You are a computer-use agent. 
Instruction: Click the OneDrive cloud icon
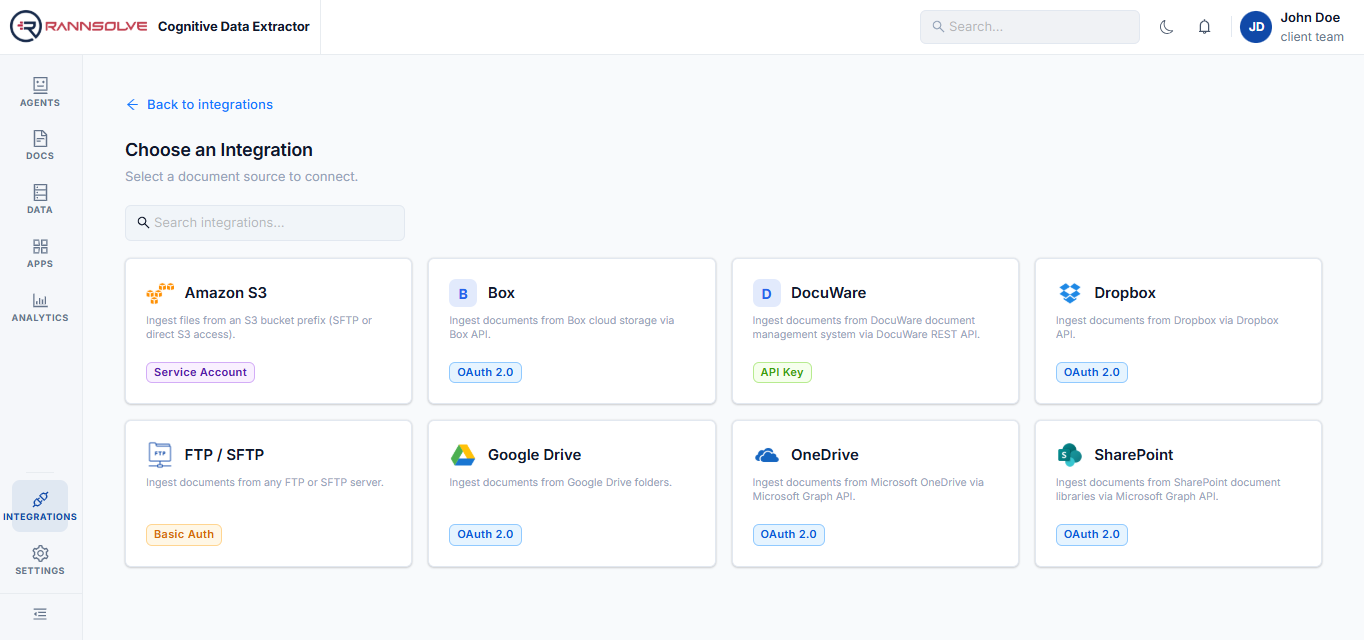pos(767,455)
